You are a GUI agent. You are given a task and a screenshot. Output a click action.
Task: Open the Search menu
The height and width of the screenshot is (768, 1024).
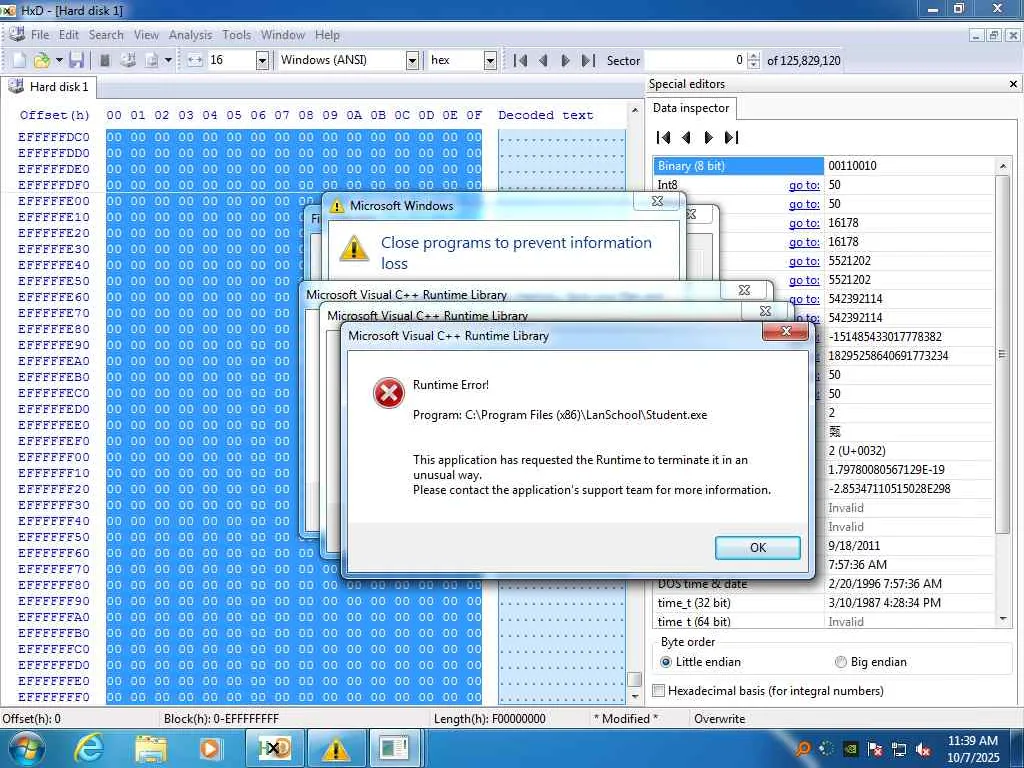coord(106,35)
